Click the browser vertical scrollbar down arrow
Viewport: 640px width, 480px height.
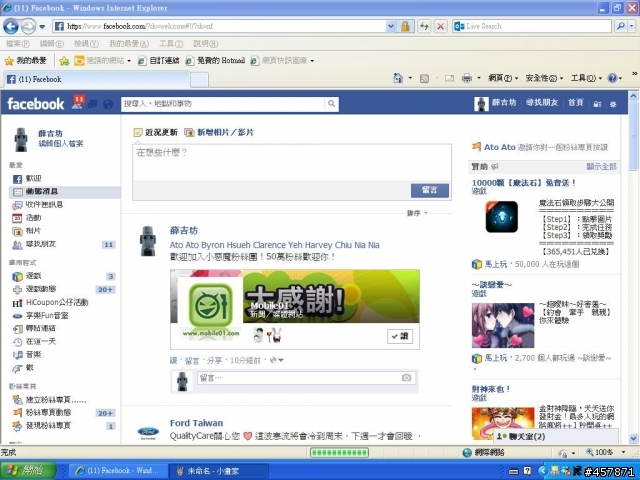[x=633, y=439]
